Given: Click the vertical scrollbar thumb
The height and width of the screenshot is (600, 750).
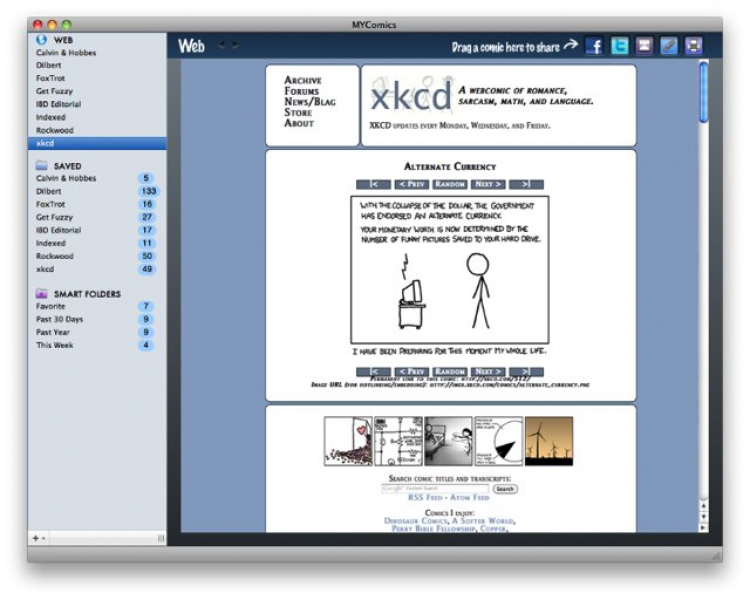Looking at the screenshot, I should pos(703,92).
